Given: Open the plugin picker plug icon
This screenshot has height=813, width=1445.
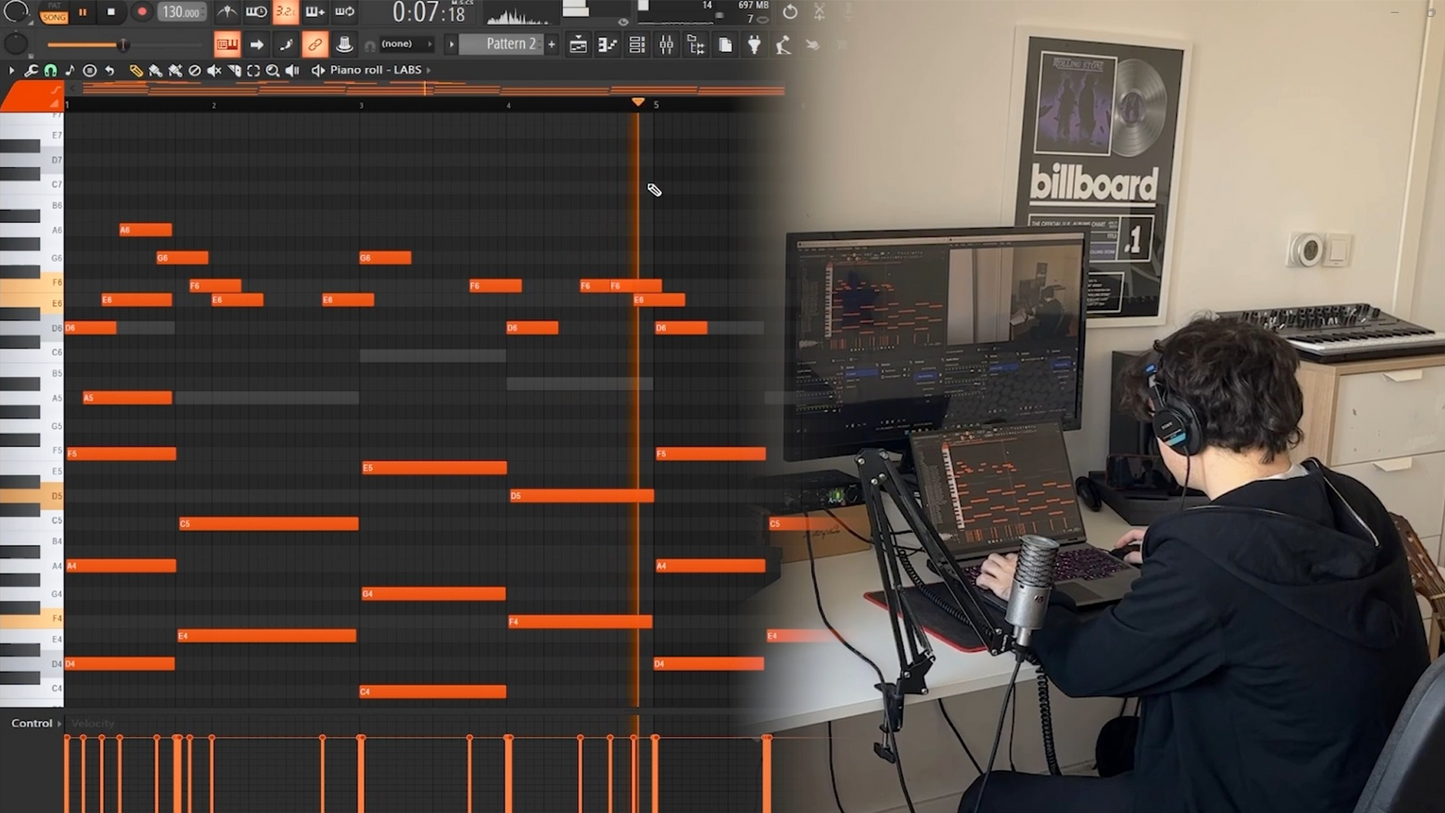Looking at the screenshot, I should [754, 44].
